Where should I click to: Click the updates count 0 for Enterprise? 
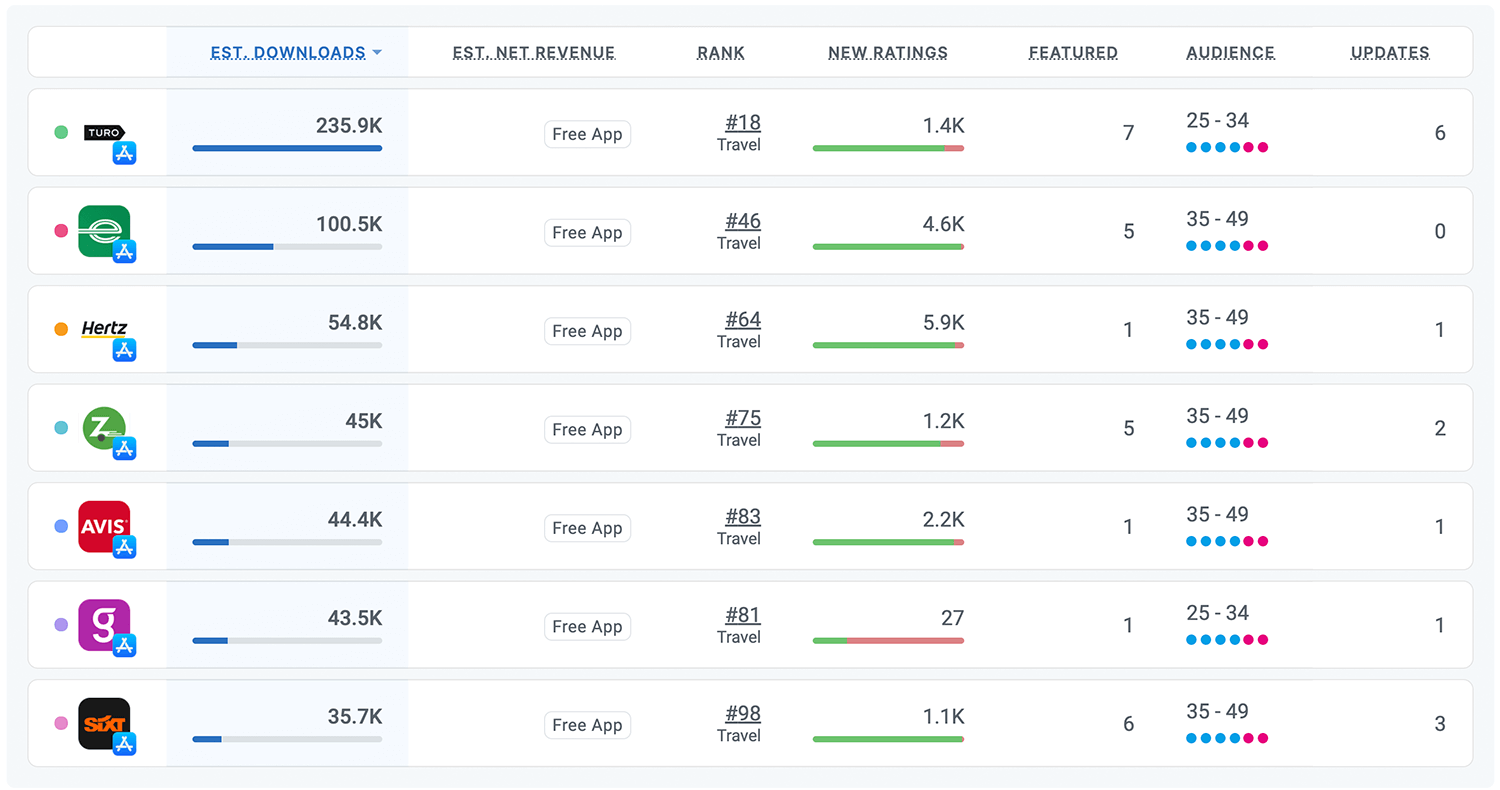pyautogui.click(x=1440, y=232)
